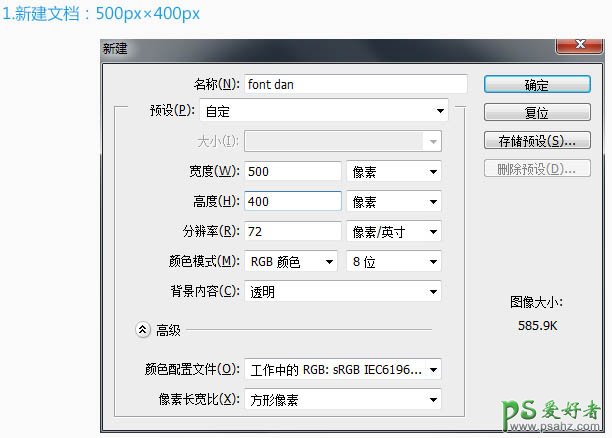Image resolution: width=612 pixels, height=438 pixels.
Task: Open the 预设 preset dropdown set to 自定
Action: point(322,111)
